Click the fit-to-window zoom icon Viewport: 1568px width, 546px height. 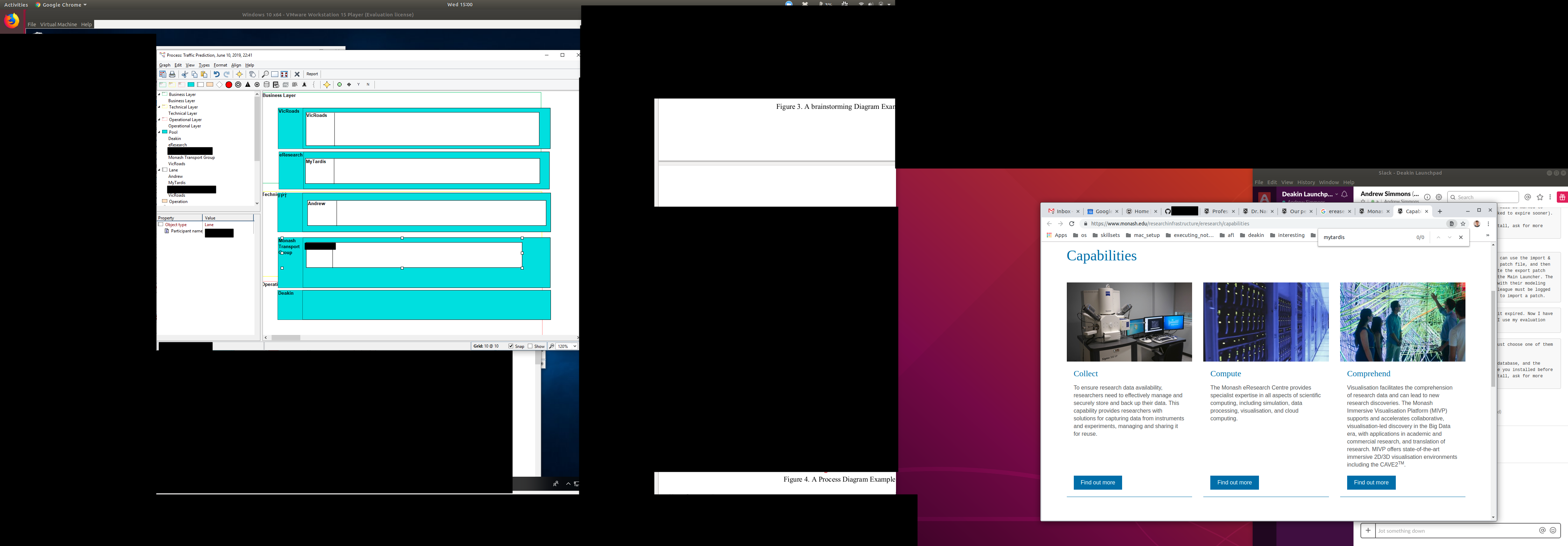point(284,74)
